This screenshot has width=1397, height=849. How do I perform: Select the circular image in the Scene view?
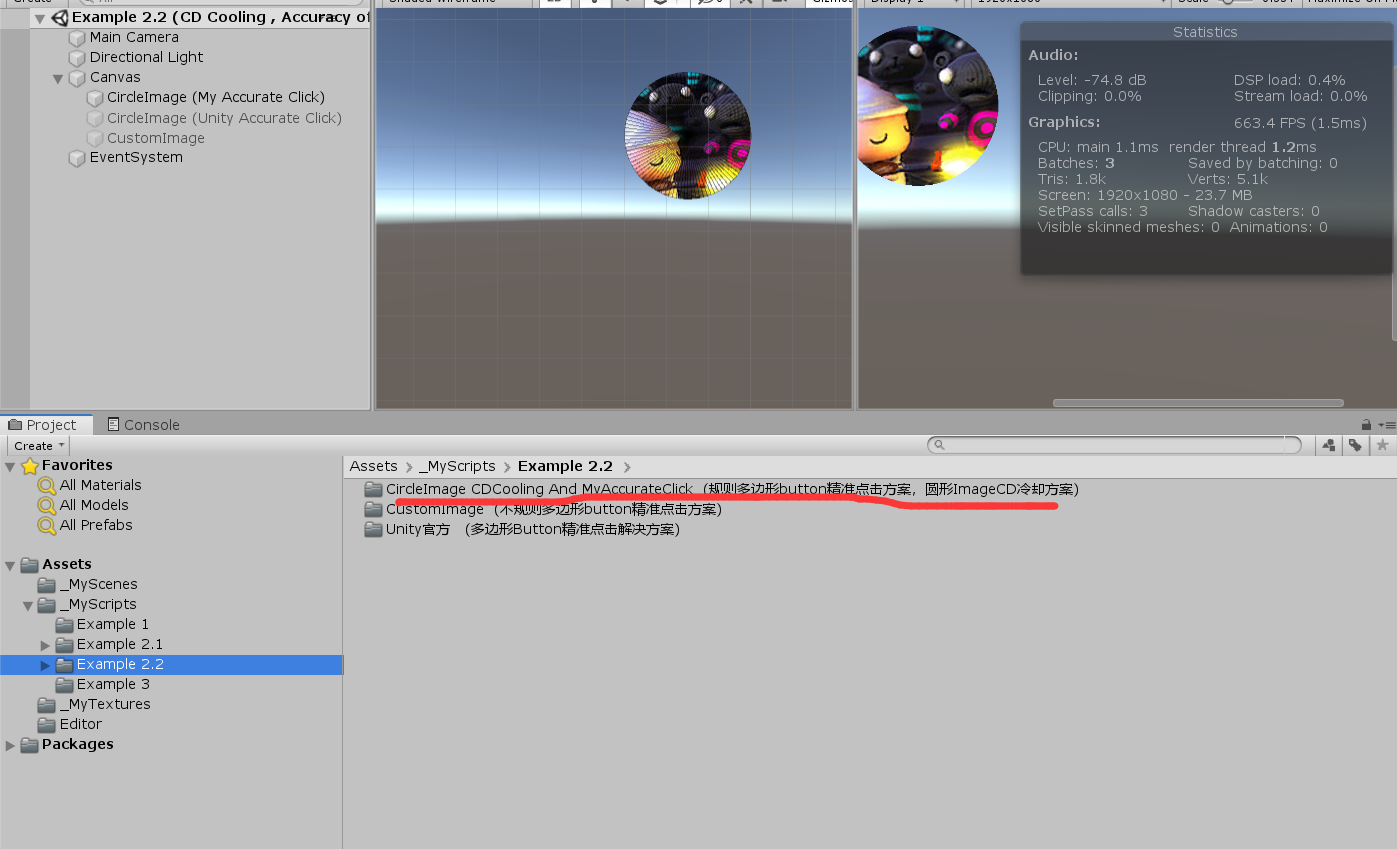pyautogui.click(x=688, y=135)
